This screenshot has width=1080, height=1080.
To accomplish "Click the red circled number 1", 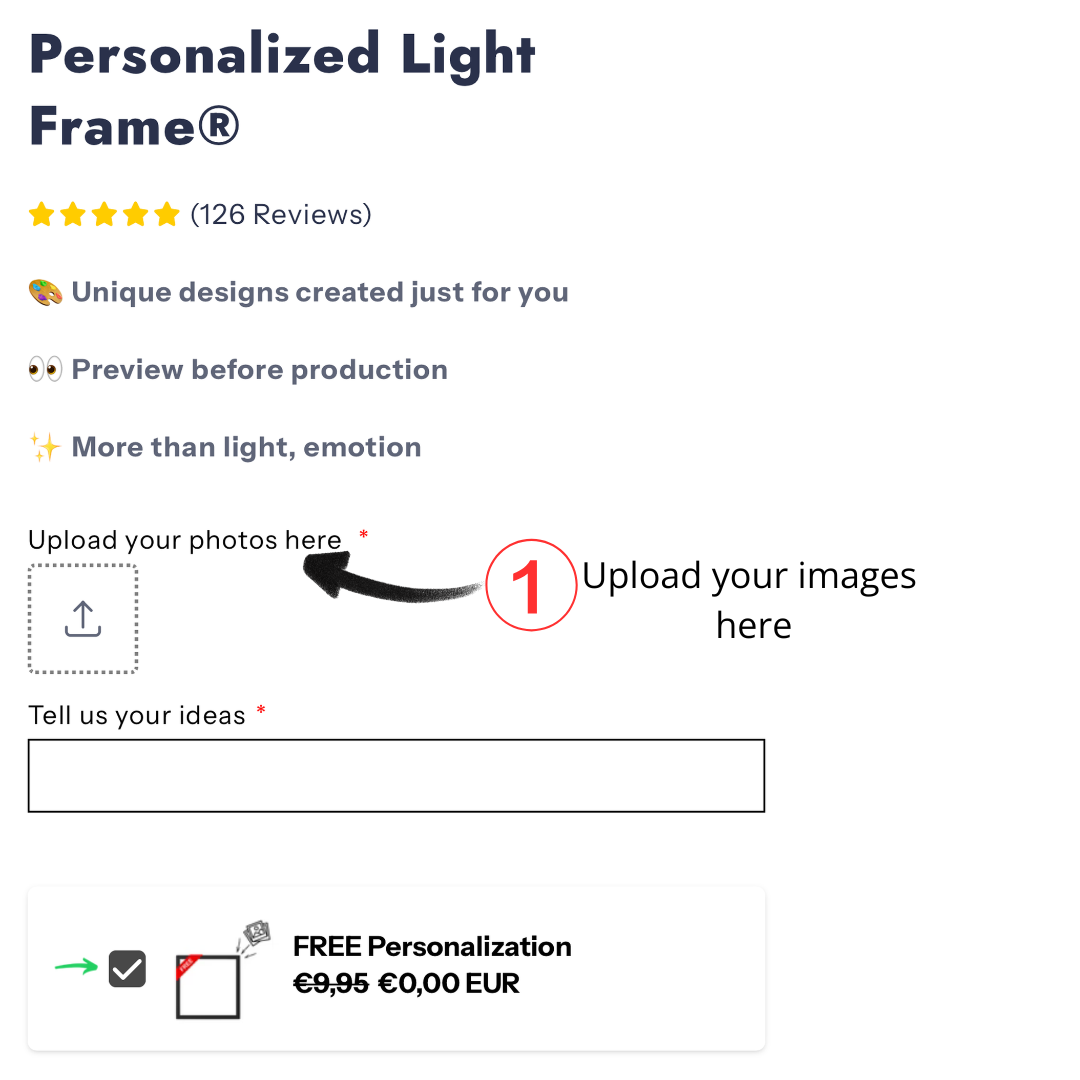I will [531, 586].
